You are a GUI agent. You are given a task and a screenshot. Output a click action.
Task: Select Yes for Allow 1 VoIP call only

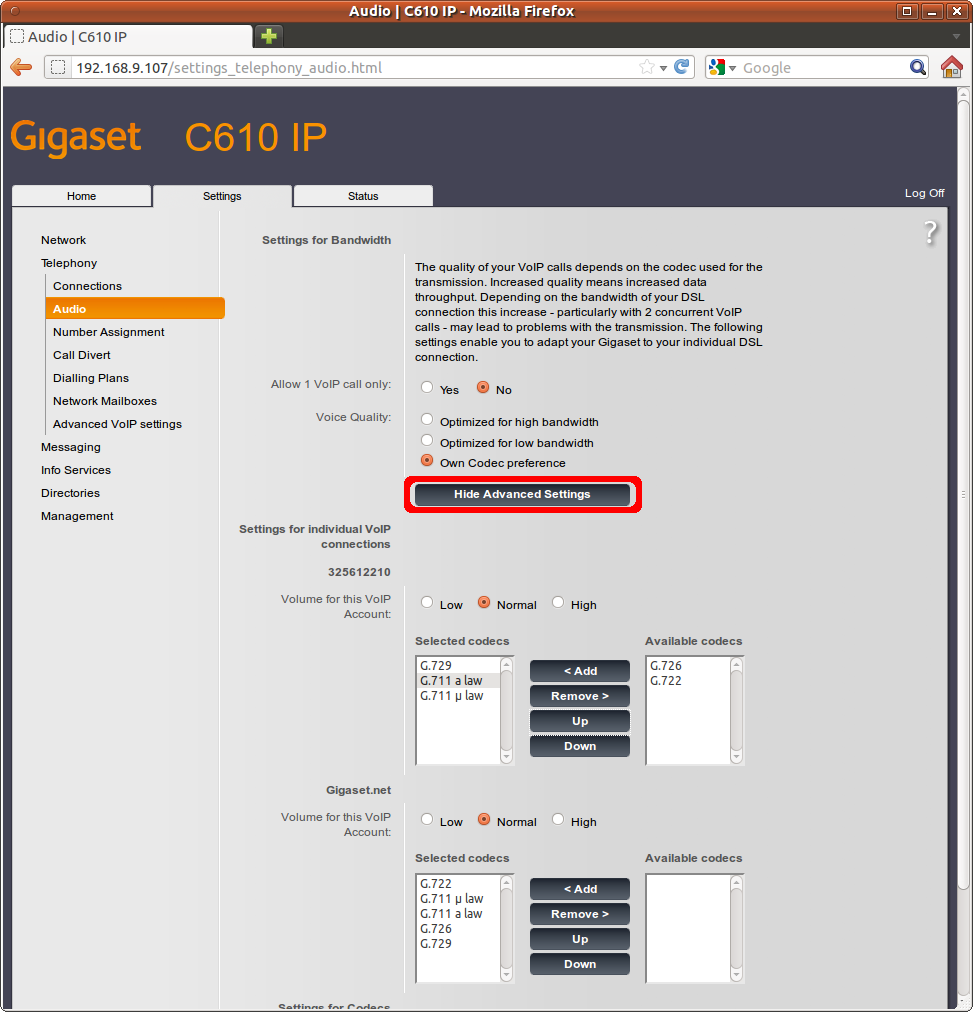pyautogui.click(x=428, y=388)
